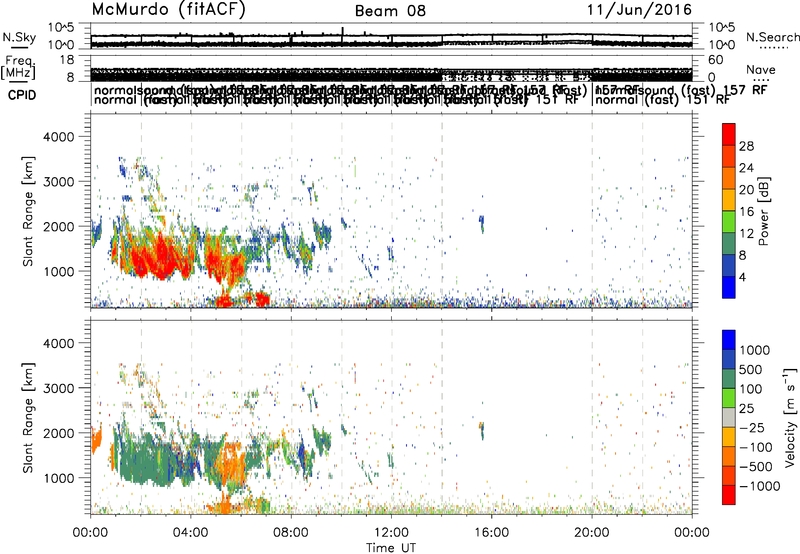800x554 pixels.
Task: Click the "20:00" time axis label
Action: (x=592, y=533)
